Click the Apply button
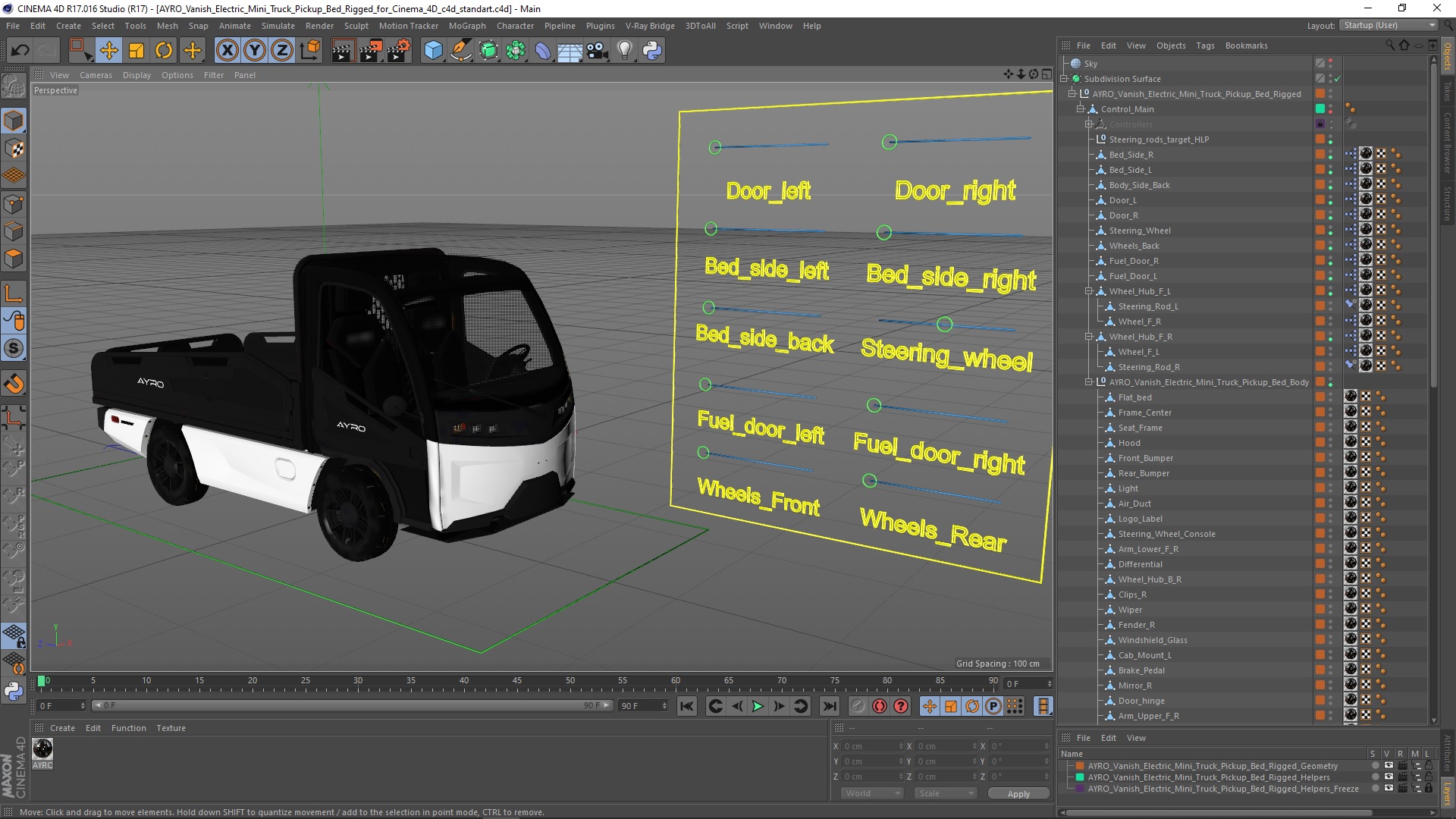The image size is (1456, 819). tap(1018, 794)
